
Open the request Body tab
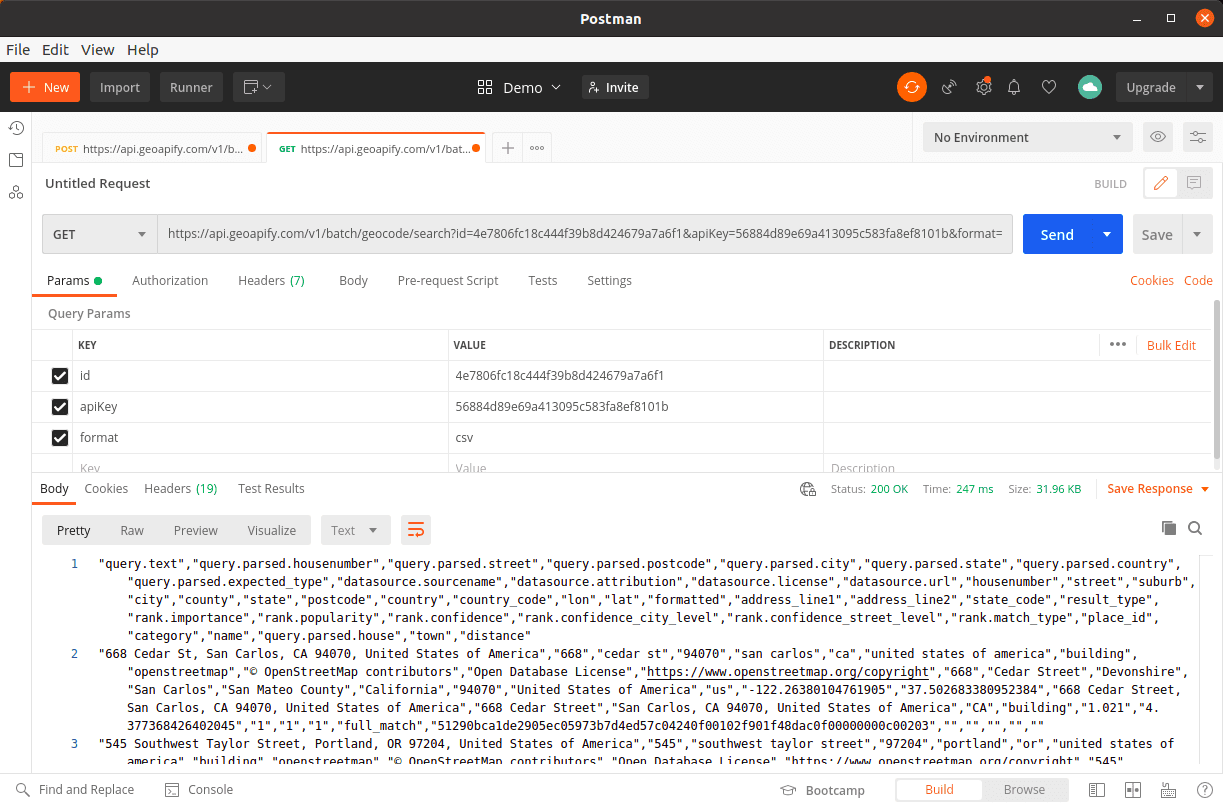(353, 281)
